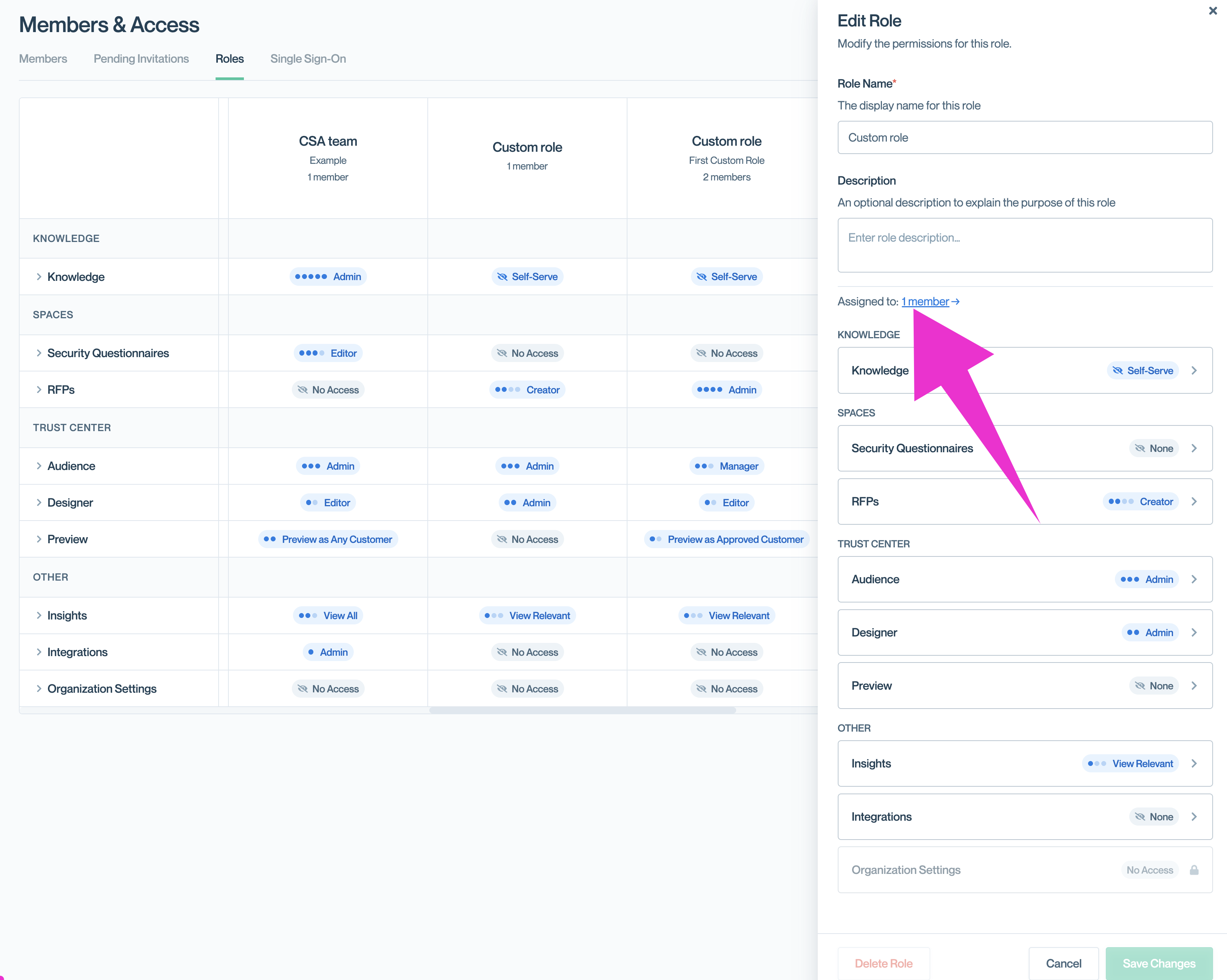This screenshot has width=1227, height=980.
Task: Expand the Organization Settings table row
Action: point(39,689)
